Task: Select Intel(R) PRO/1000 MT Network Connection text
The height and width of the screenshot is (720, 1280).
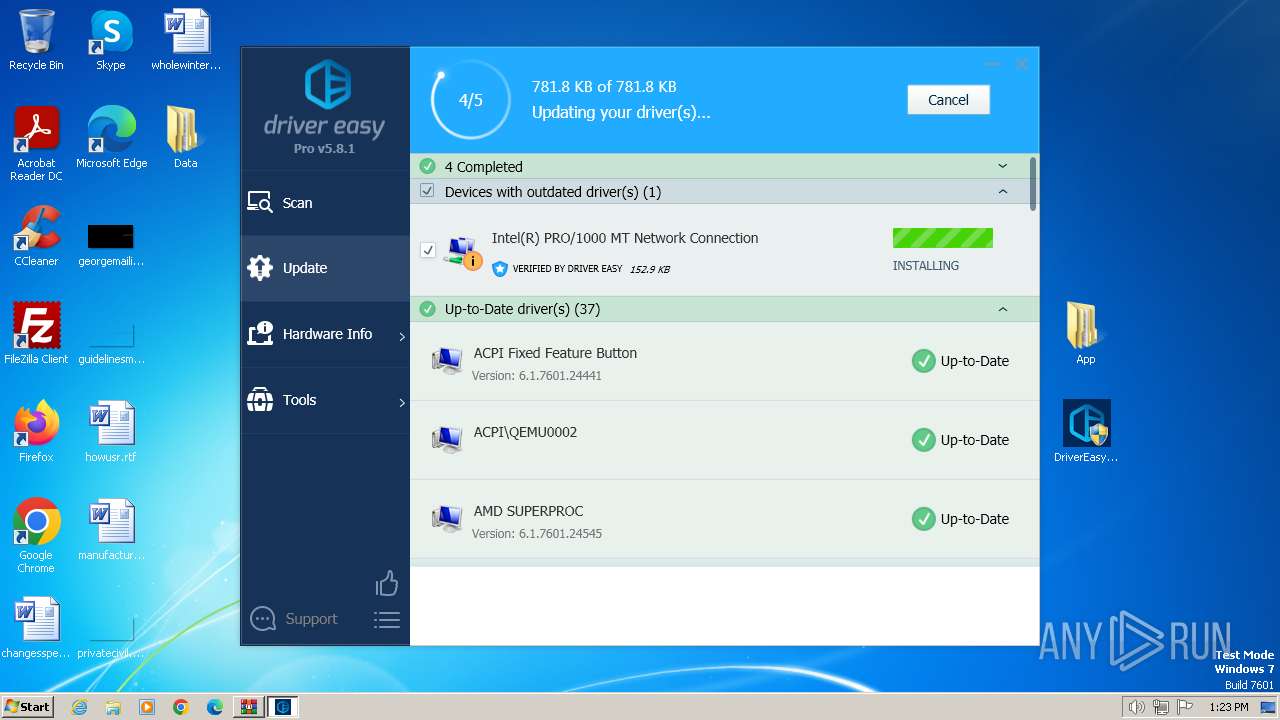Action: click(625, 238)
